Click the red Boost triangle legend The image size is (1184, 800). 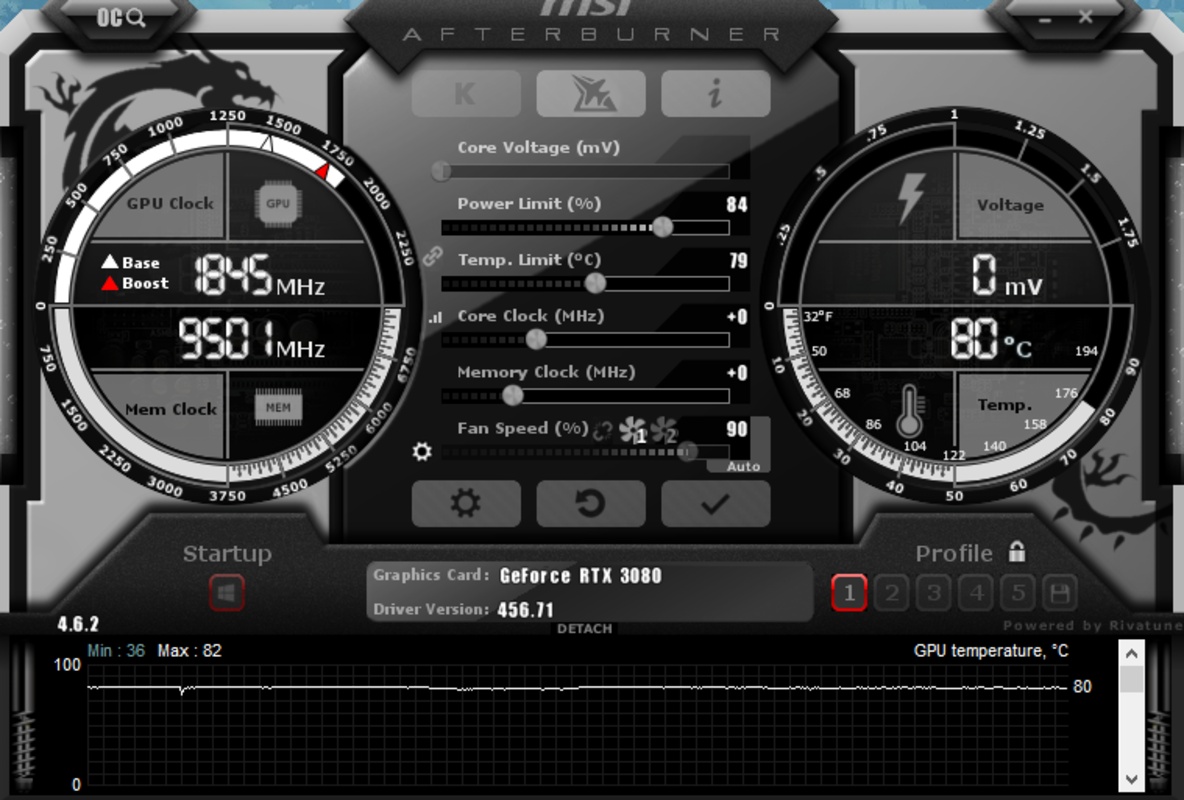tap(109, 283)
